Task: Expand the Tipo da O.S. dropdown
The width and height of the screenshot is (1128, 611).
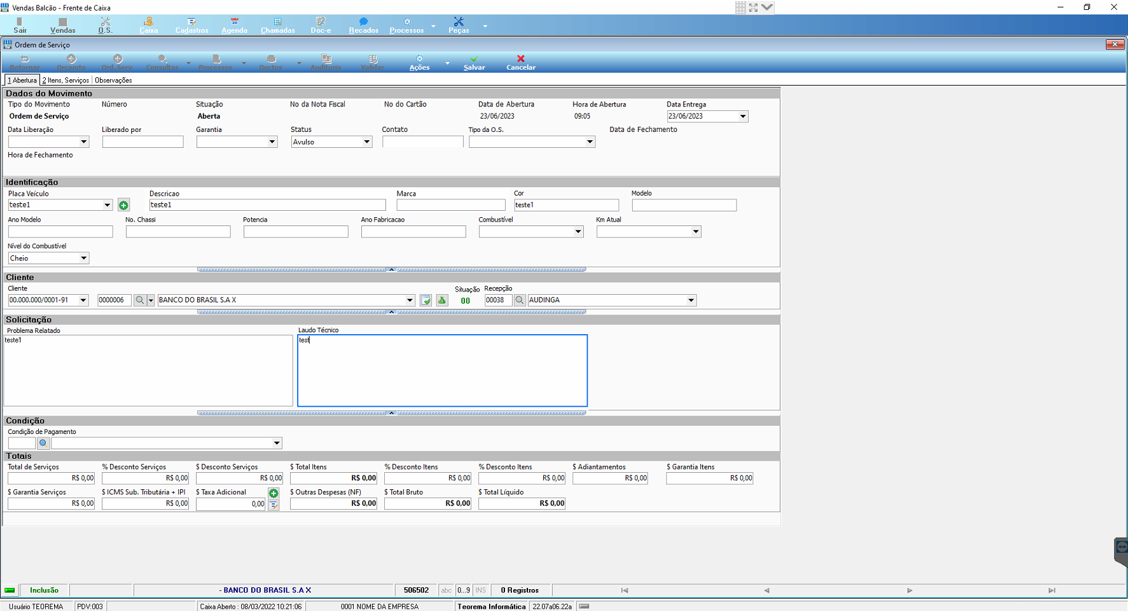Action: [x=590, y=142]
